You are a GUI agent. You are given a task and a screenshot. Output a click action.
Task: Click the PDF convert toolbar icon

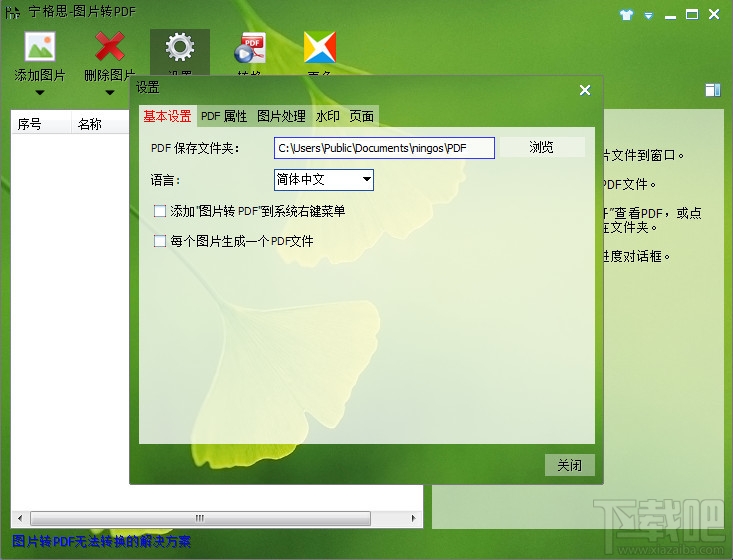(250, 47)
